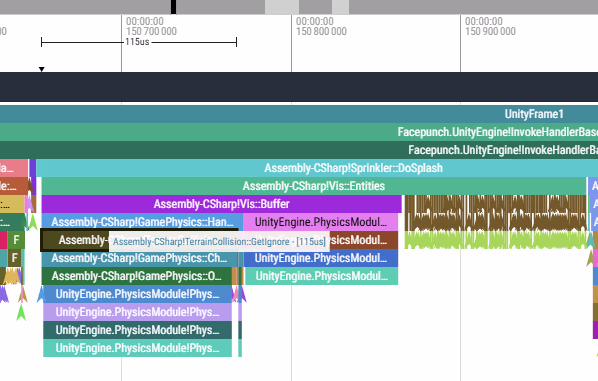Screen dimensions: 598x381
Task: Select the UnityFrame1 slice
Action: coord(299,114)
